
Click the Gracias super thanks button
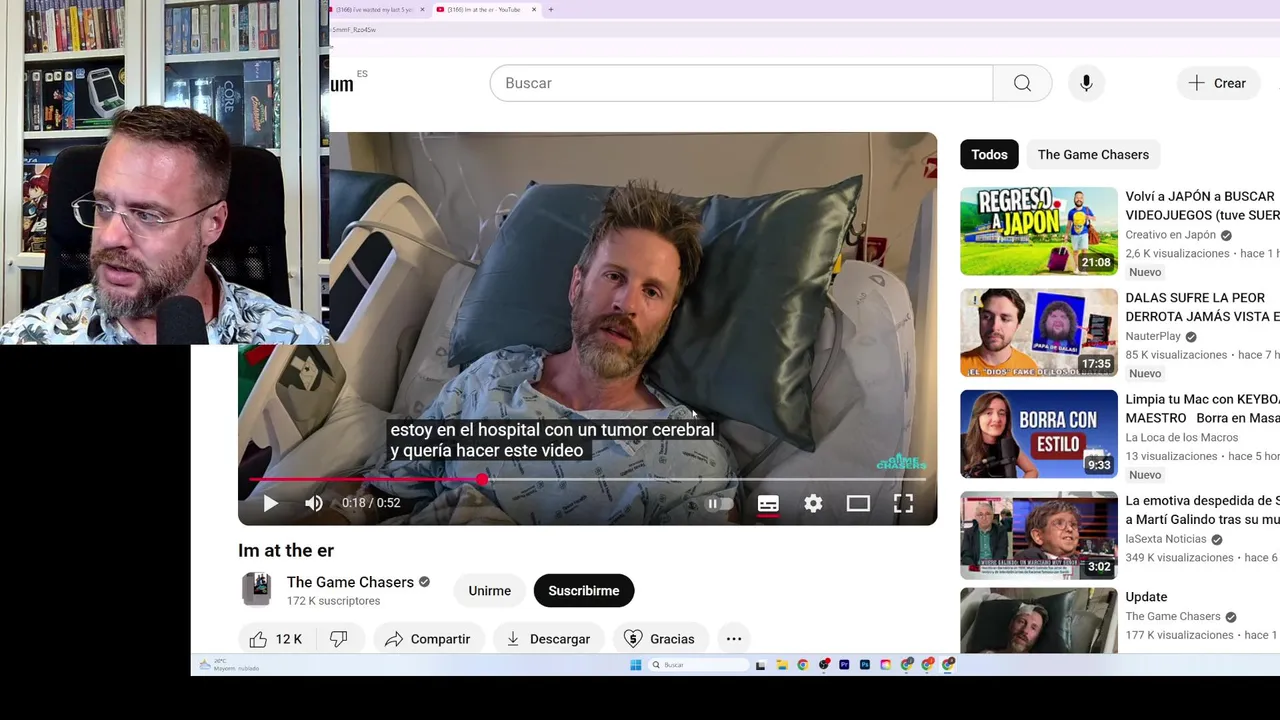tap(660, 639)
